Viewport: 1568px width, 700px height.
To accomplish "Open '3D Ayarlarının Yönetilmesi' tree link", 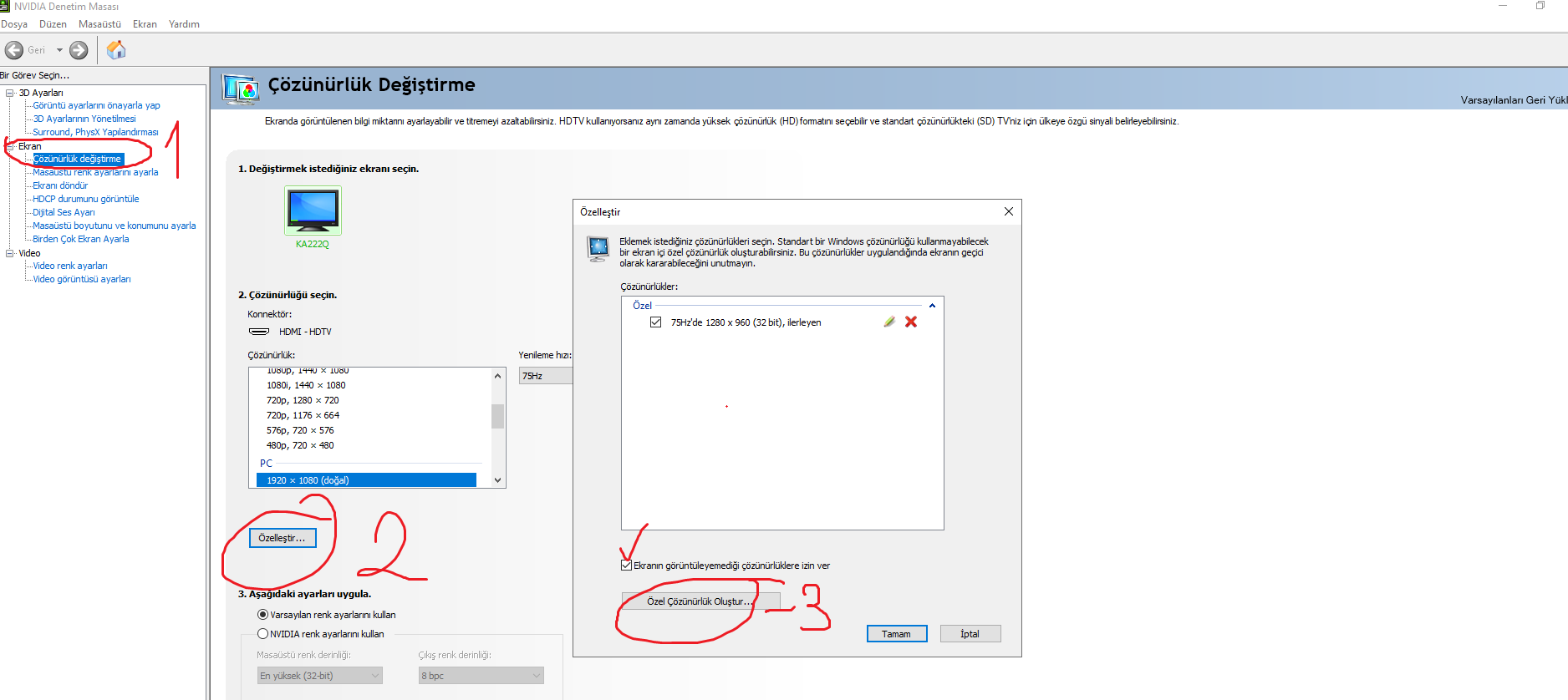I will point(84,119).
